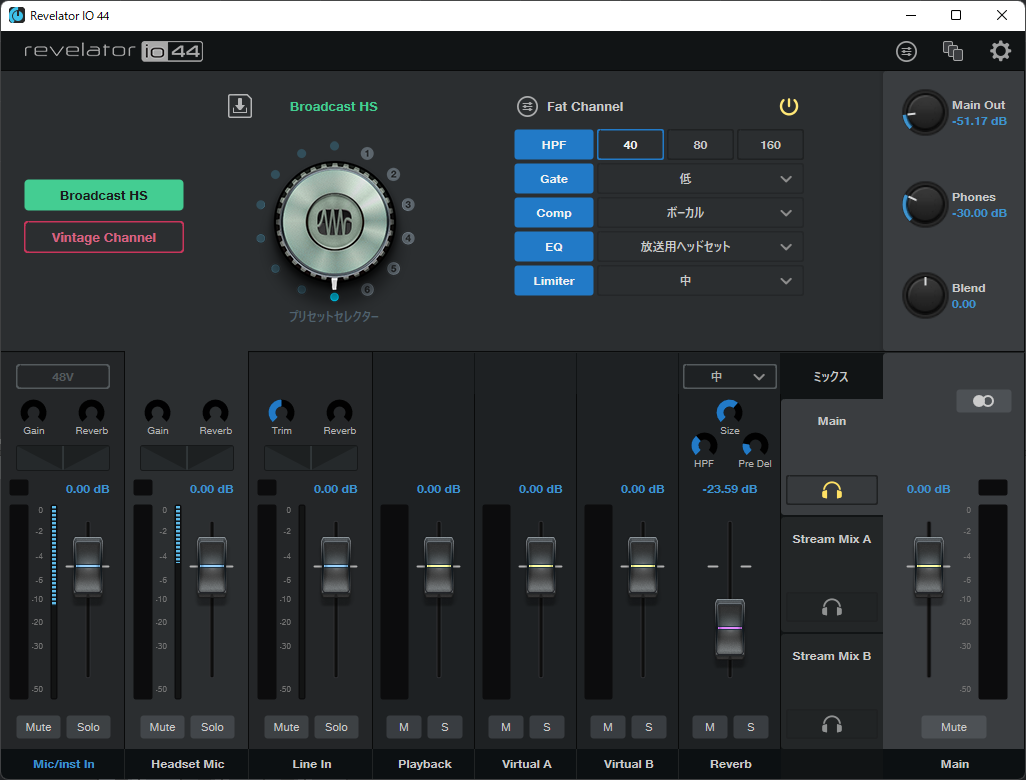Image resolution: width=1026 pixels, height=780 pixels.
Task: Select the Stream Mix B tab
Action: [832, 656]
